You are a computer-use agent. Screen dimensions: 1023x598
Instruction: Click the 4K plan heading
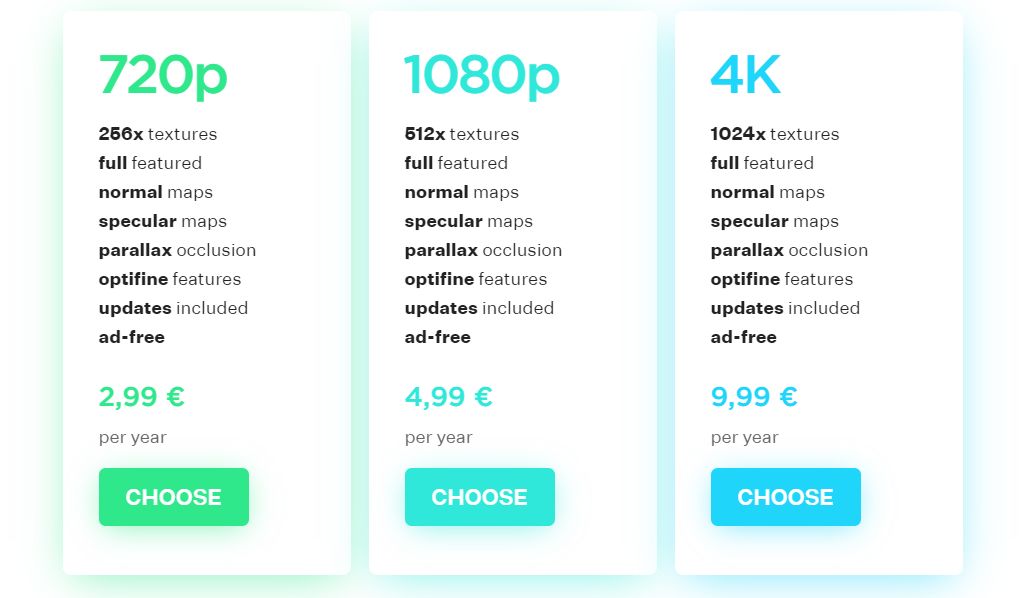point(745,74)
